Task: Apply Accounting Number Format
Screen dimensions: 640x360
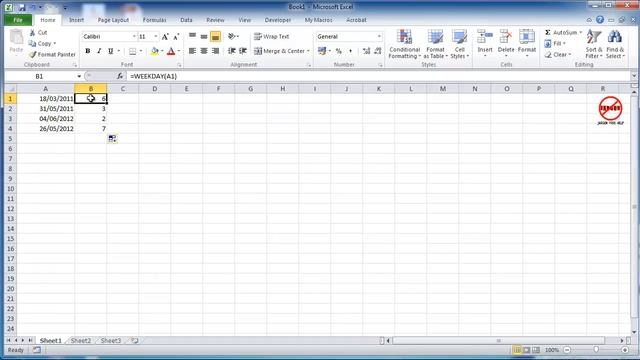Action: [322, 51]
